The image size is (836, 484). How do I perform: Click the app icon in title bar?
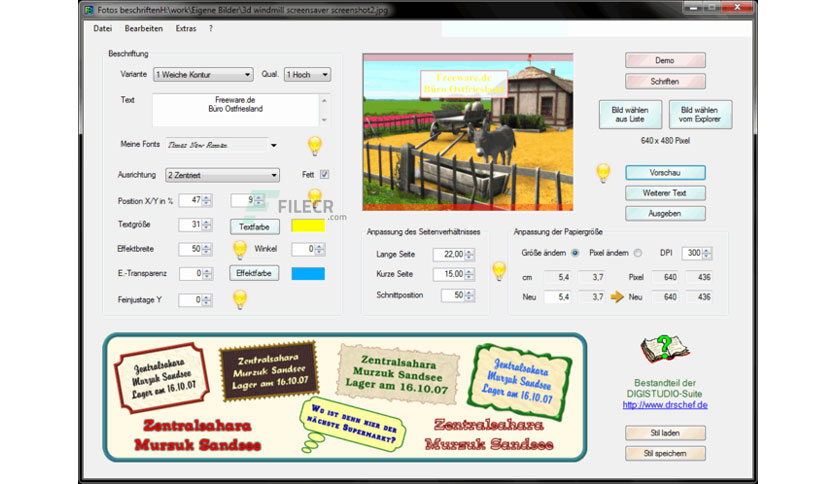click(x=89, y=10)
